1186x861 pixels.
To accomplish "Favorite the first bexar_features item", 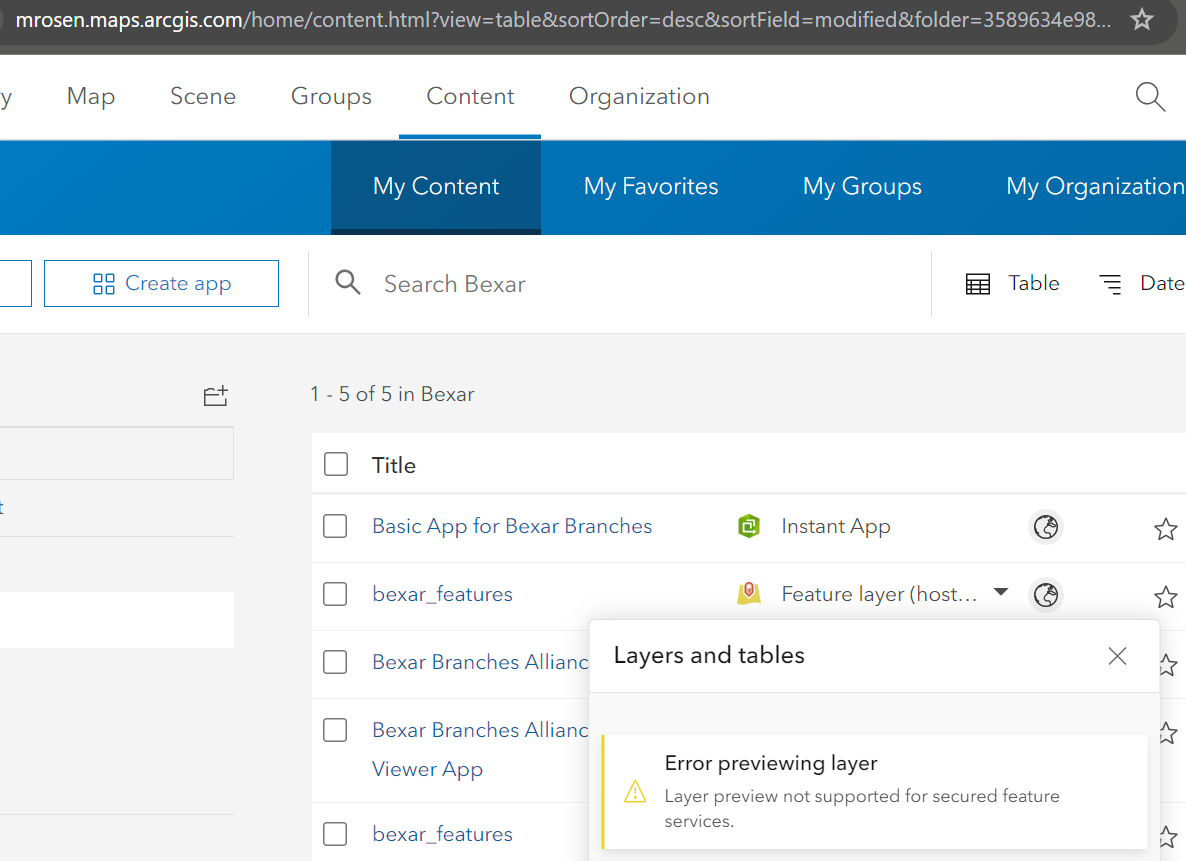I will [1166, 597].
